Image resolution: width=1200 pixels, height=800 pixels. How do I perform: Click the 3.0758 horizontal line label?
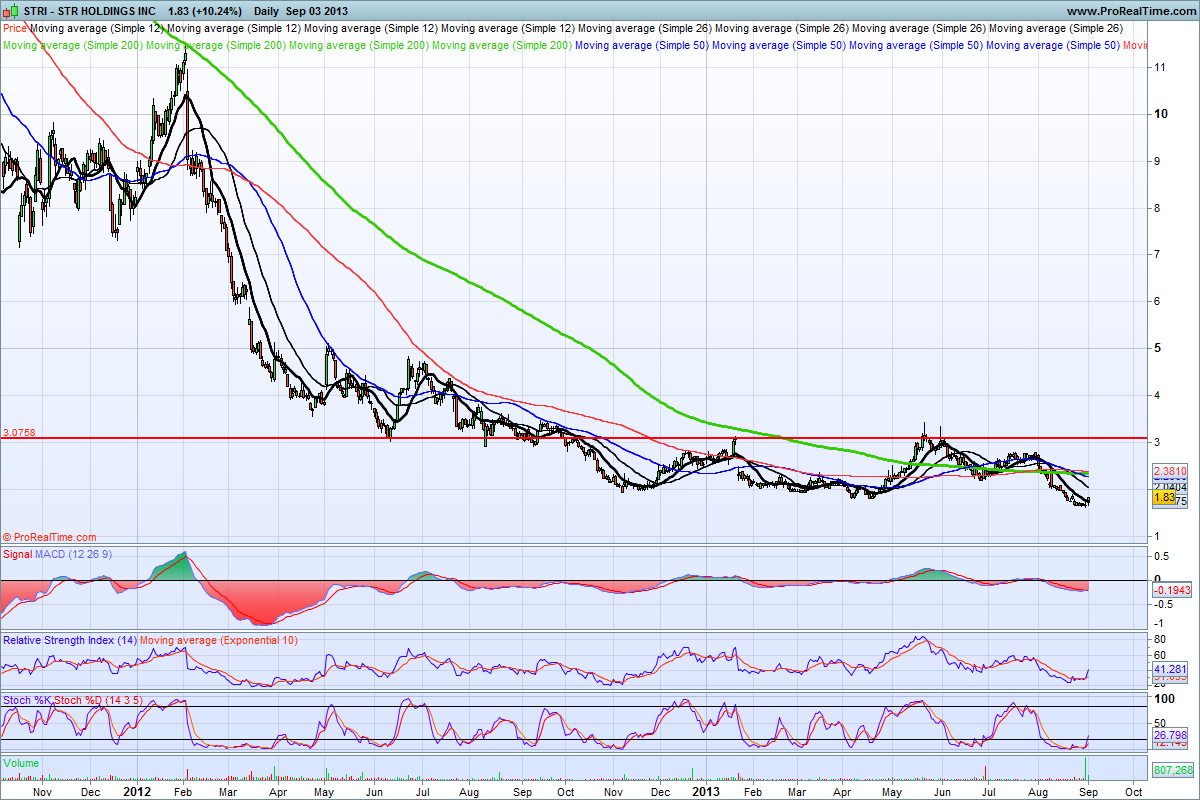(x=20, y=432)
